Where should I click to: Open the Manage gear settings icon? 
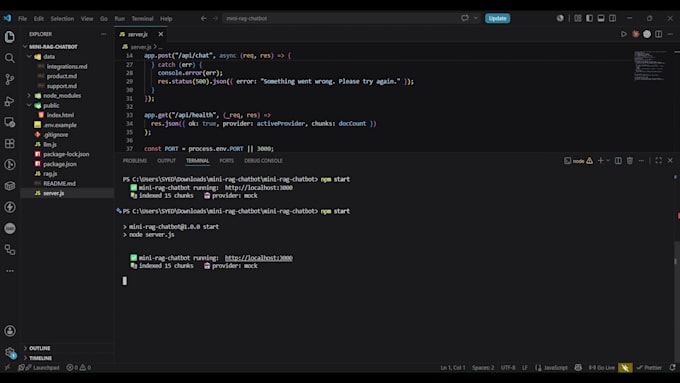click(x=10, y=352)
